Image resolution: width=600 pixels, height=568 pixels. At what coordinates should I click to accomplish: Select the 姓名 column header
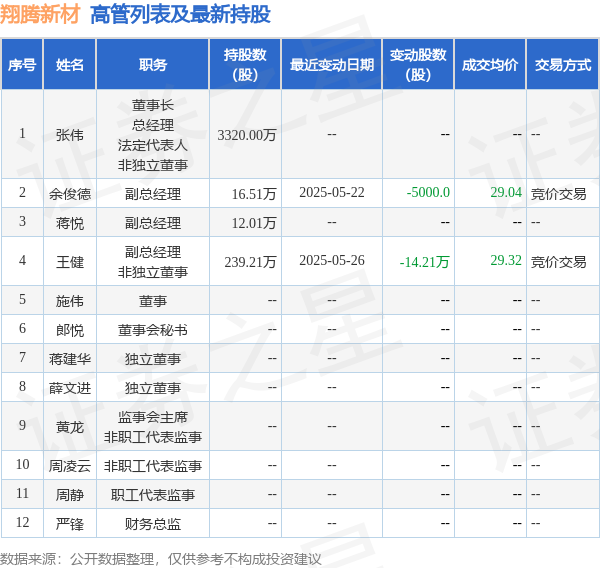(70, 65)
